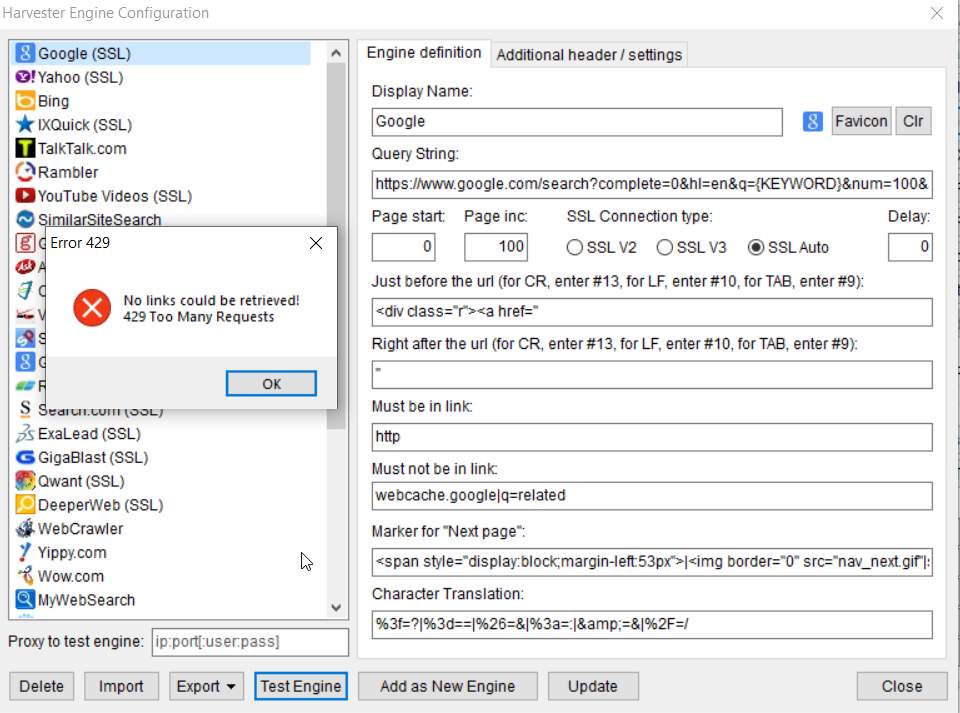960x713 pixels.
Task: Focus the Delay field
Action: point(910,247)
